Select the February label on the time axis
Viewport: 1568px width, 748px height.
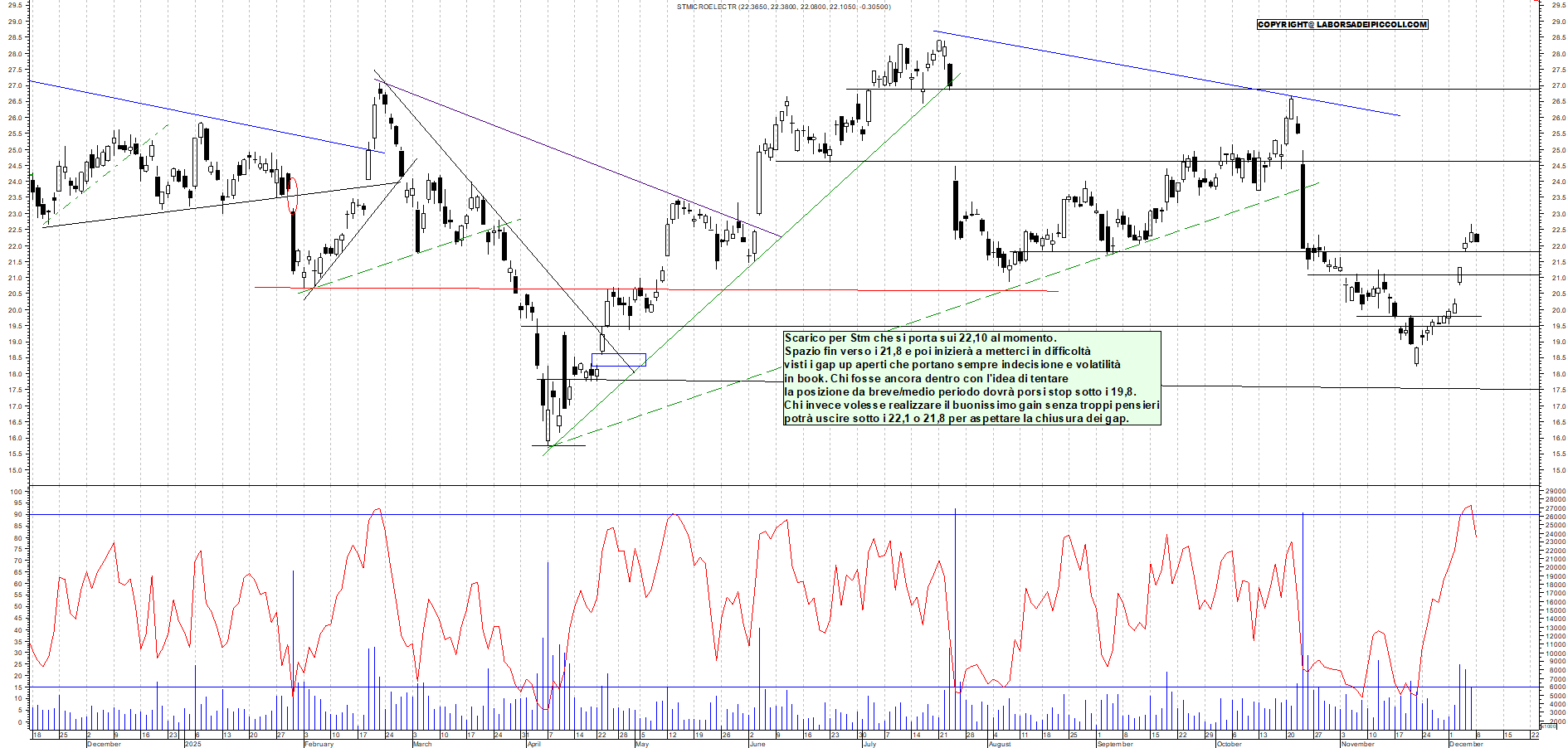click(319, 744)
